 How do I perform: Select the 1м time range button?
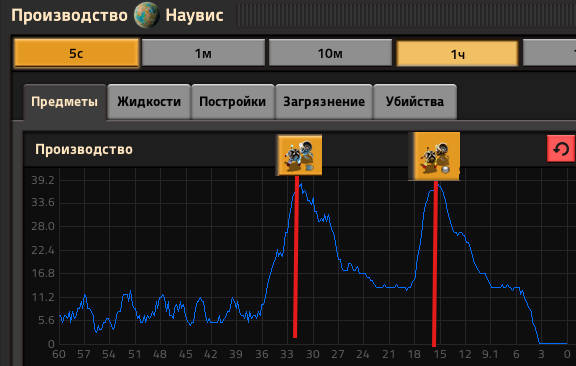(203, 53)
